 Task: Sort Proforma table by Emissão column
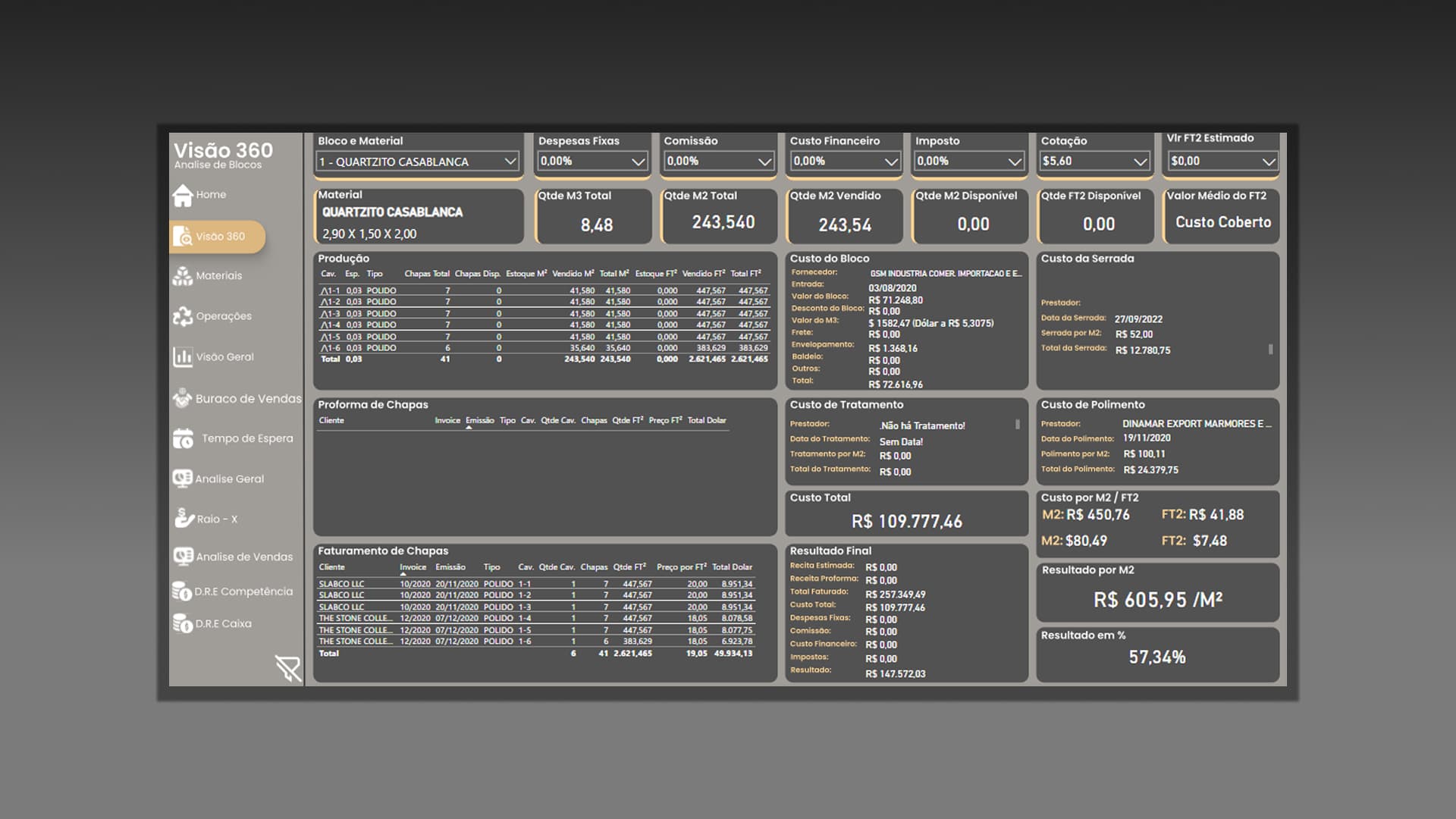tap(480, 420)
